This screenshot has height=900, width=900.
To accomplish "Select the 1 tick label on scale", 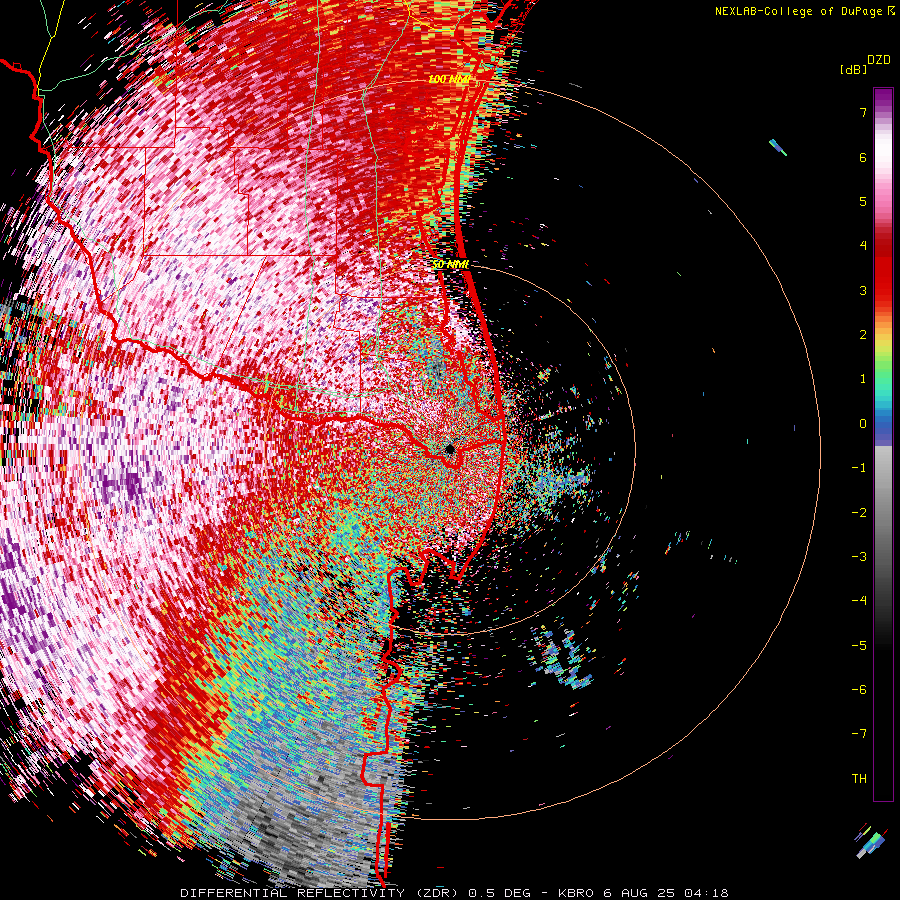I will coord(863,379).
